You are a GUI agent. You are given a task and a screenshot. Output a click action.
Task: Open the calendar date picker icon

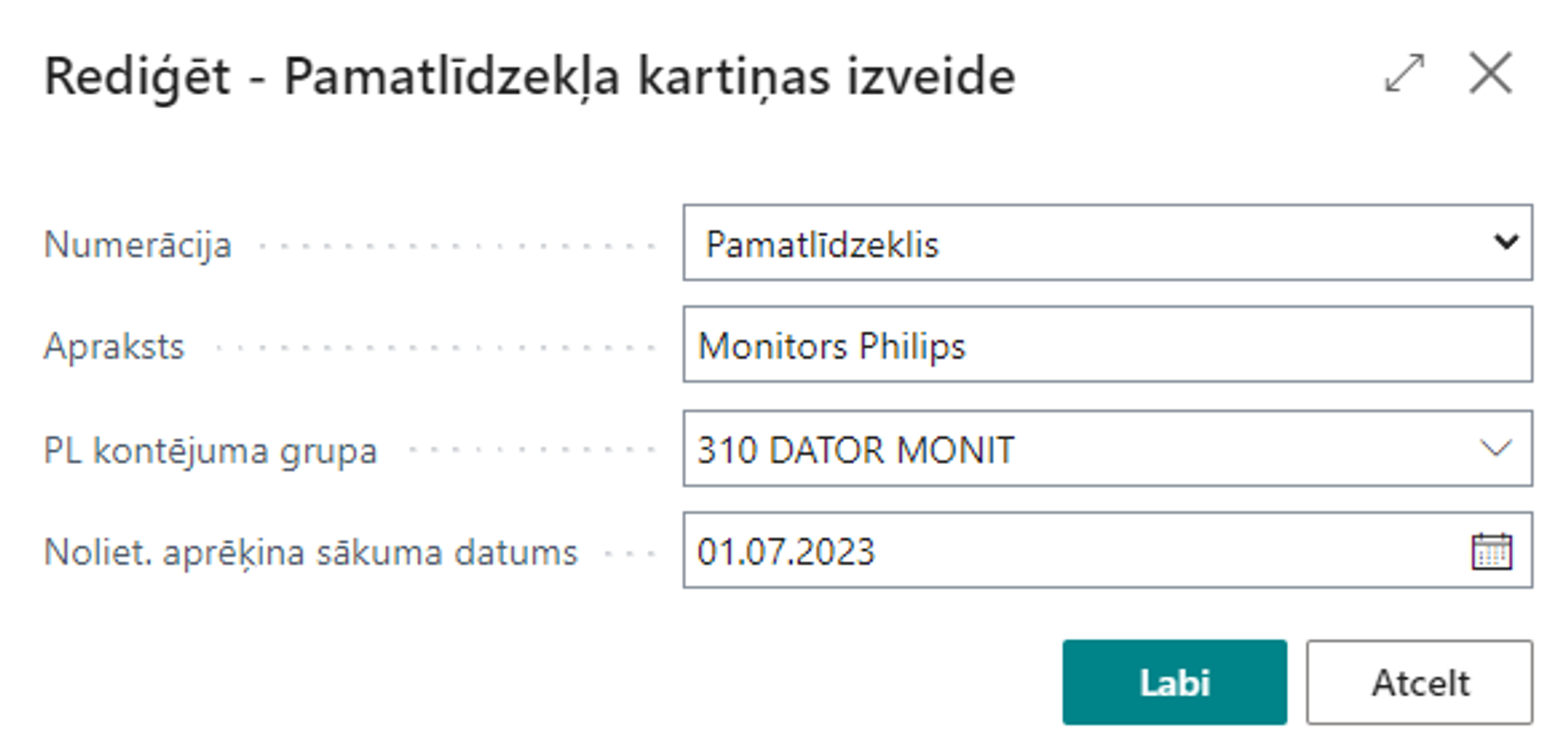pyautogui.click(x=1491, y=552)
